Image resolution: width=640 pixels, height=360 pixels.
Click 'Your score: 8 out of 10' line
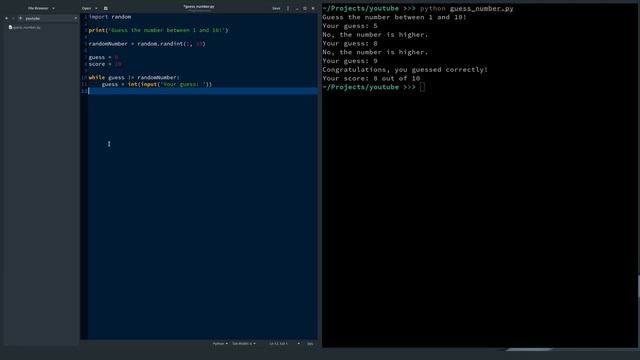[x=371, y=78]
